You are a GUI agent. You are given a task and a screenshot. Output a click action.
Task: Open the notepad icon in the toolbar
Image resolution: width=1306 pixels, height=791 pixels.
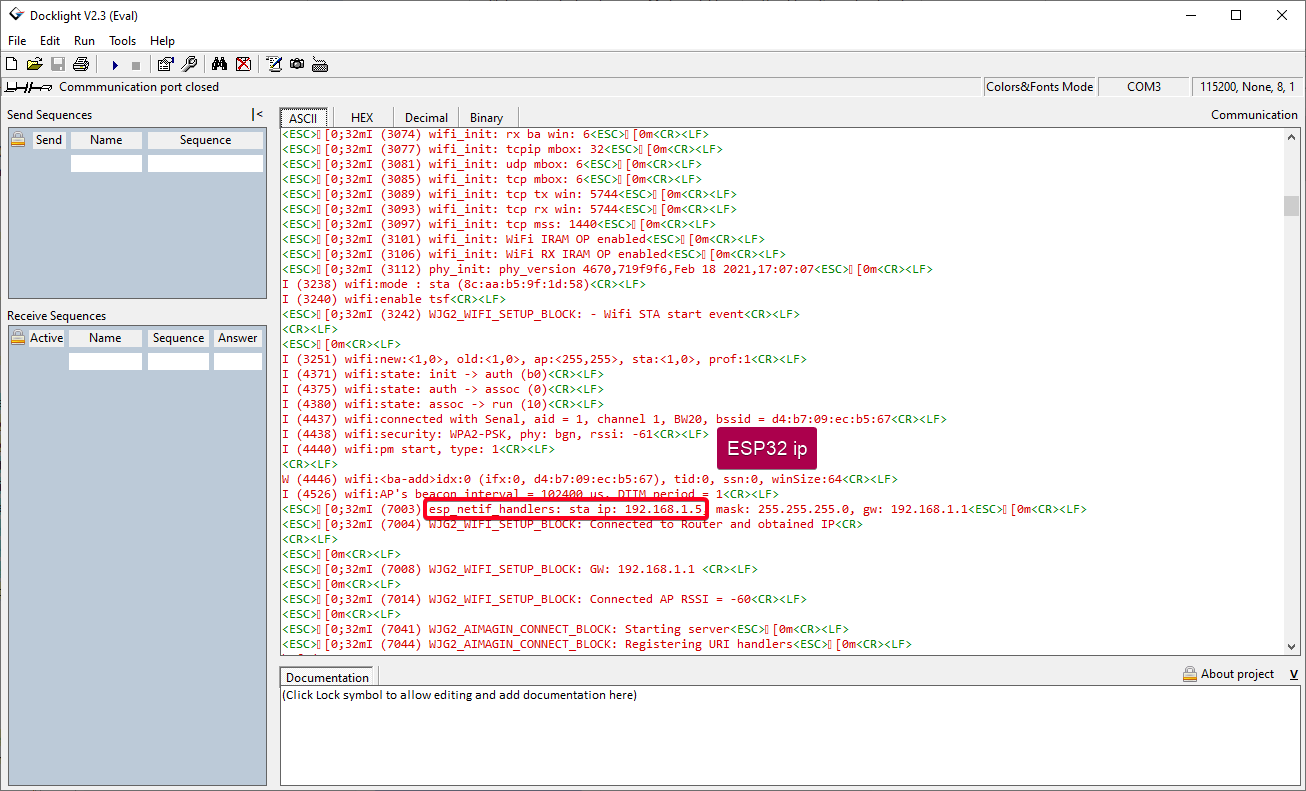[x=274, y=64]
